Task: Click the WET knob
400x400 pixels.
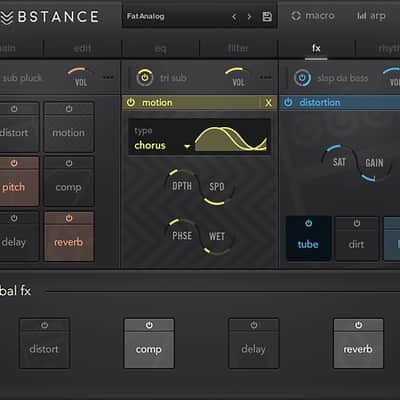Action: [217, 236]
